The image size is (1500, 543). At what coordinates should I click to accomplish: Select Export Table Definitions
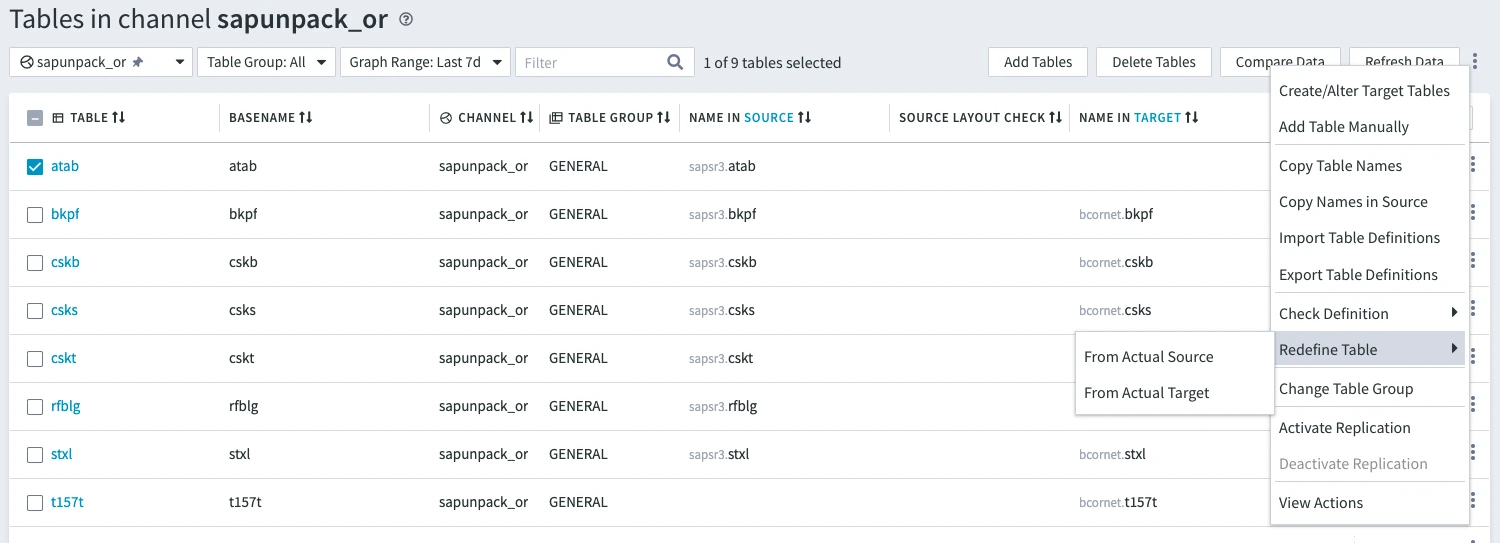[x=1358, y=274]
